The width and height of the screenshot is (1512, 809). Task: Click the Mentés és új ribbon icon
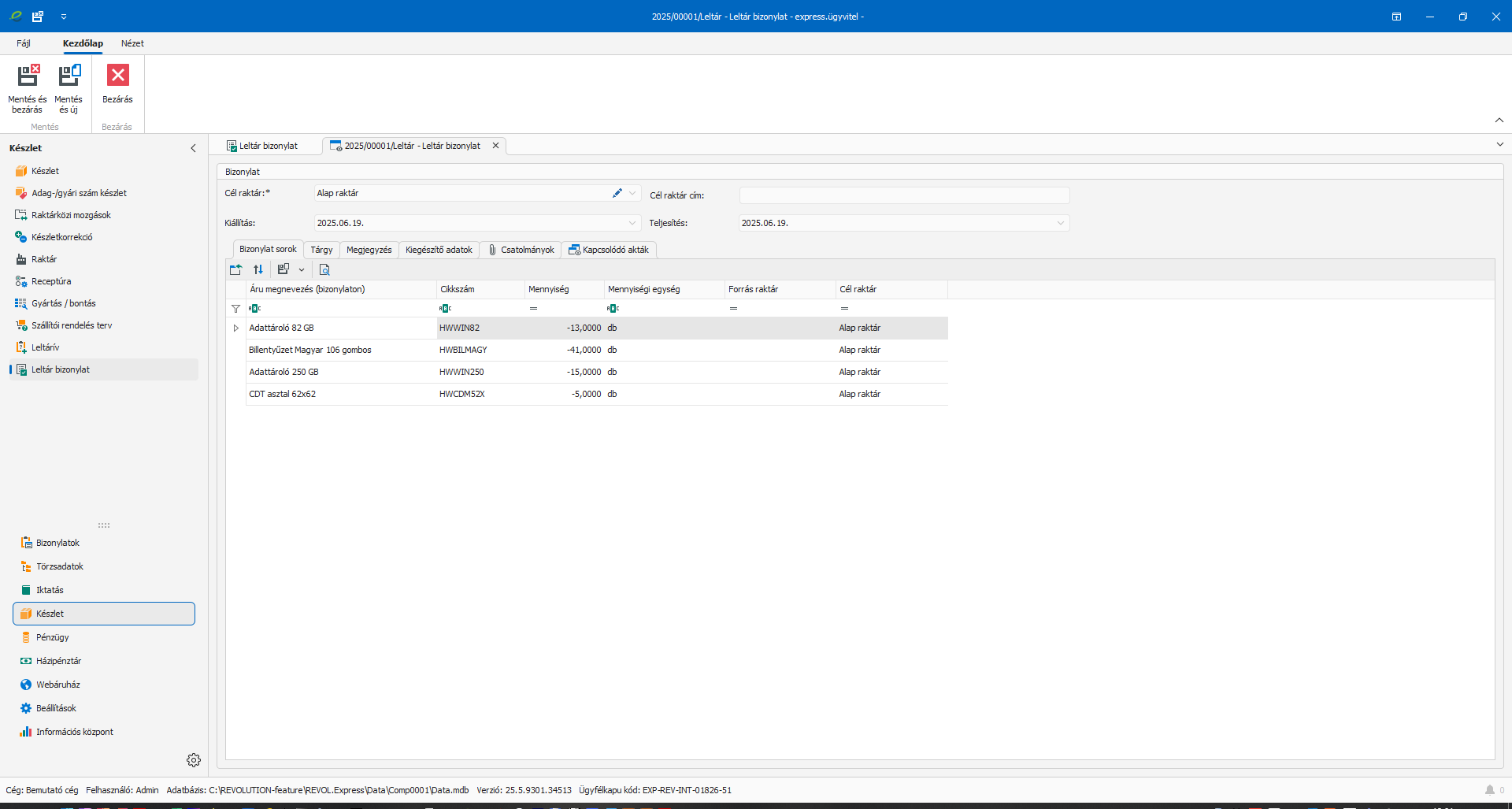[69, 76]
